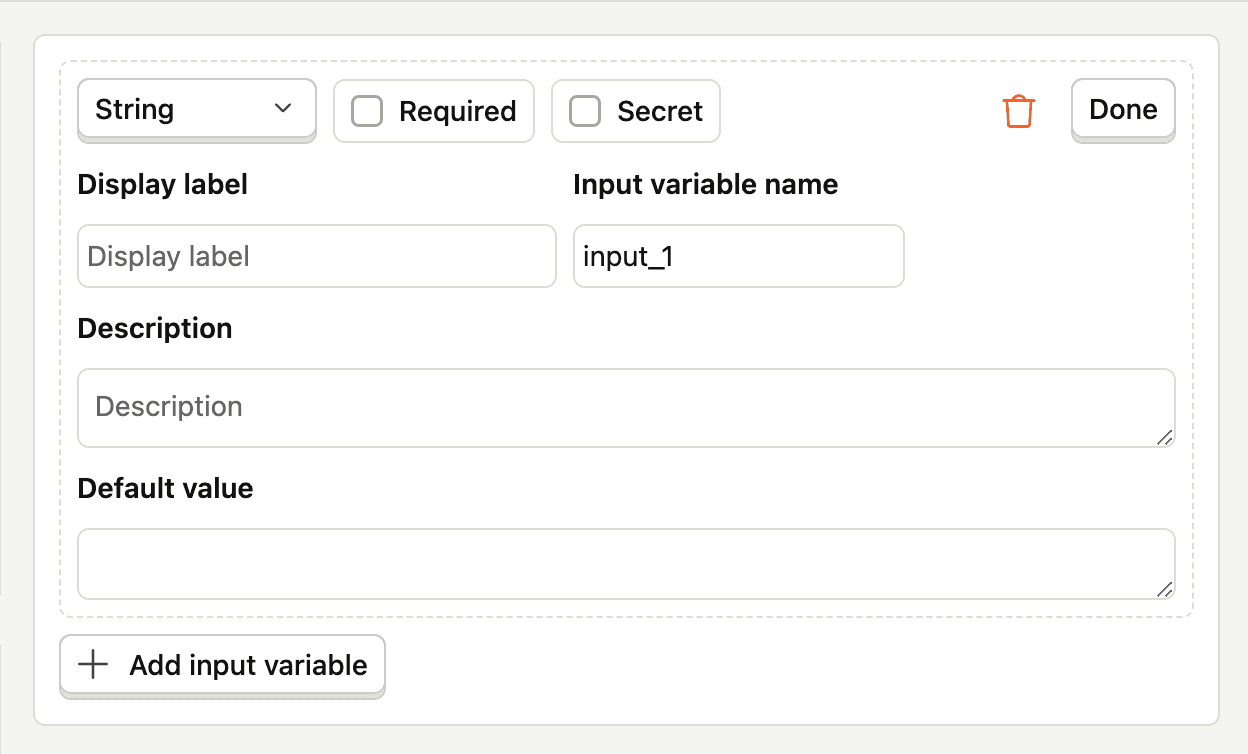Click into the Description text area
This screenshot has width=1248, height=754.
click(x=626, y=408)
